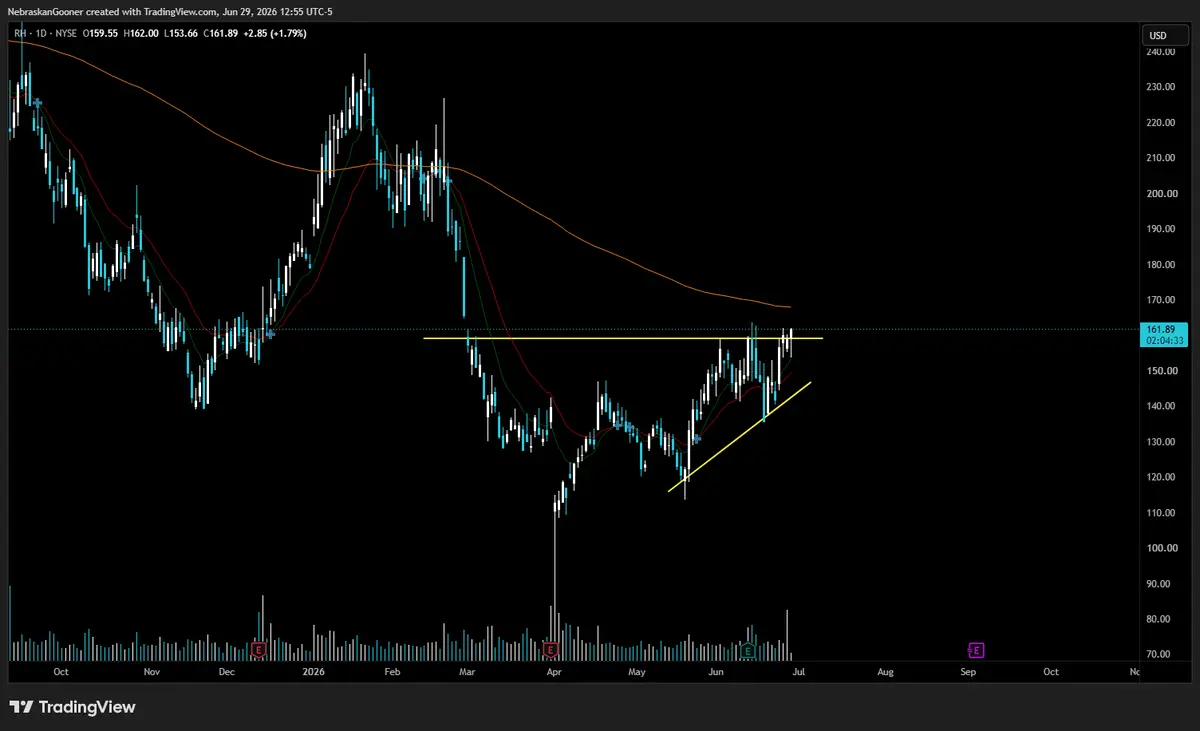Click the 2026 label on time axis
This screenshot has width=1200, height=731.
[315, 673]
